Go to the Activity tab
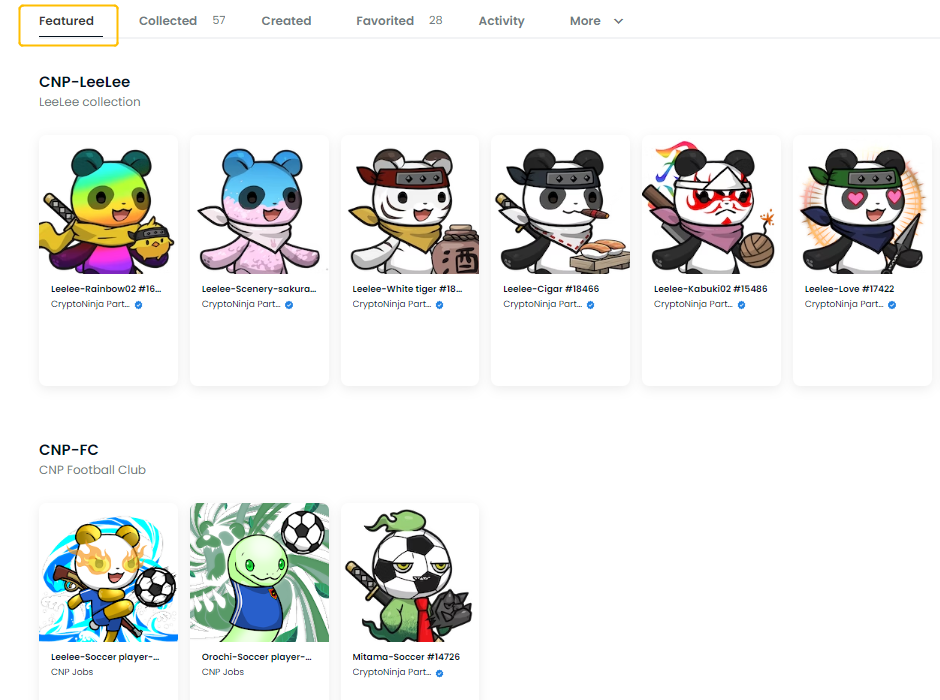Screen dimensions: 940x700 click(x=501, y=21)
